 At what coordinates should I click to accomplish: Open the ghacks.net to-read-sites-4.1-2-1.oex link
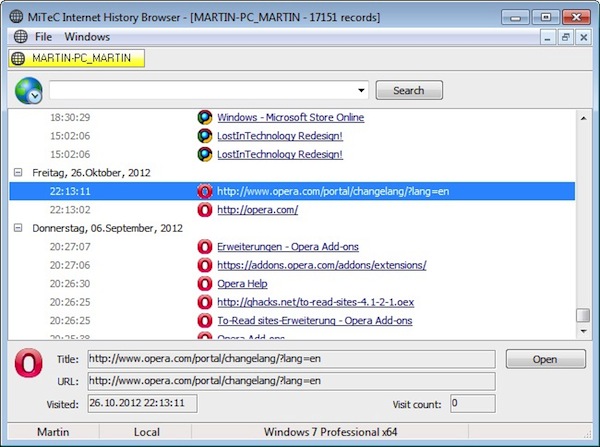pyautogui.click(x=316, y=302)
